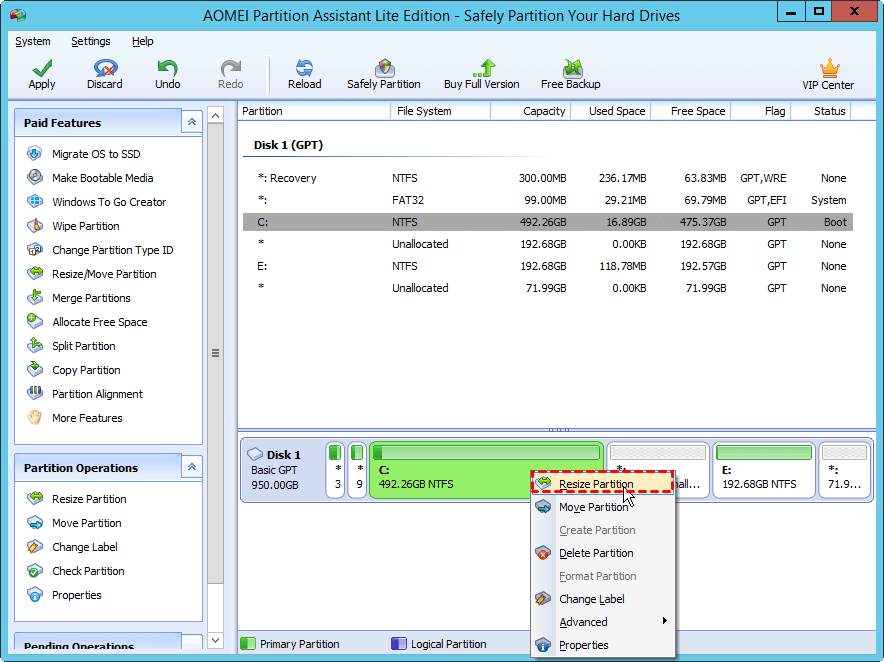Select E: 192.68GB NTFS partition block
The height and width of the screenshot is (662, 884).
coord(763,470)
